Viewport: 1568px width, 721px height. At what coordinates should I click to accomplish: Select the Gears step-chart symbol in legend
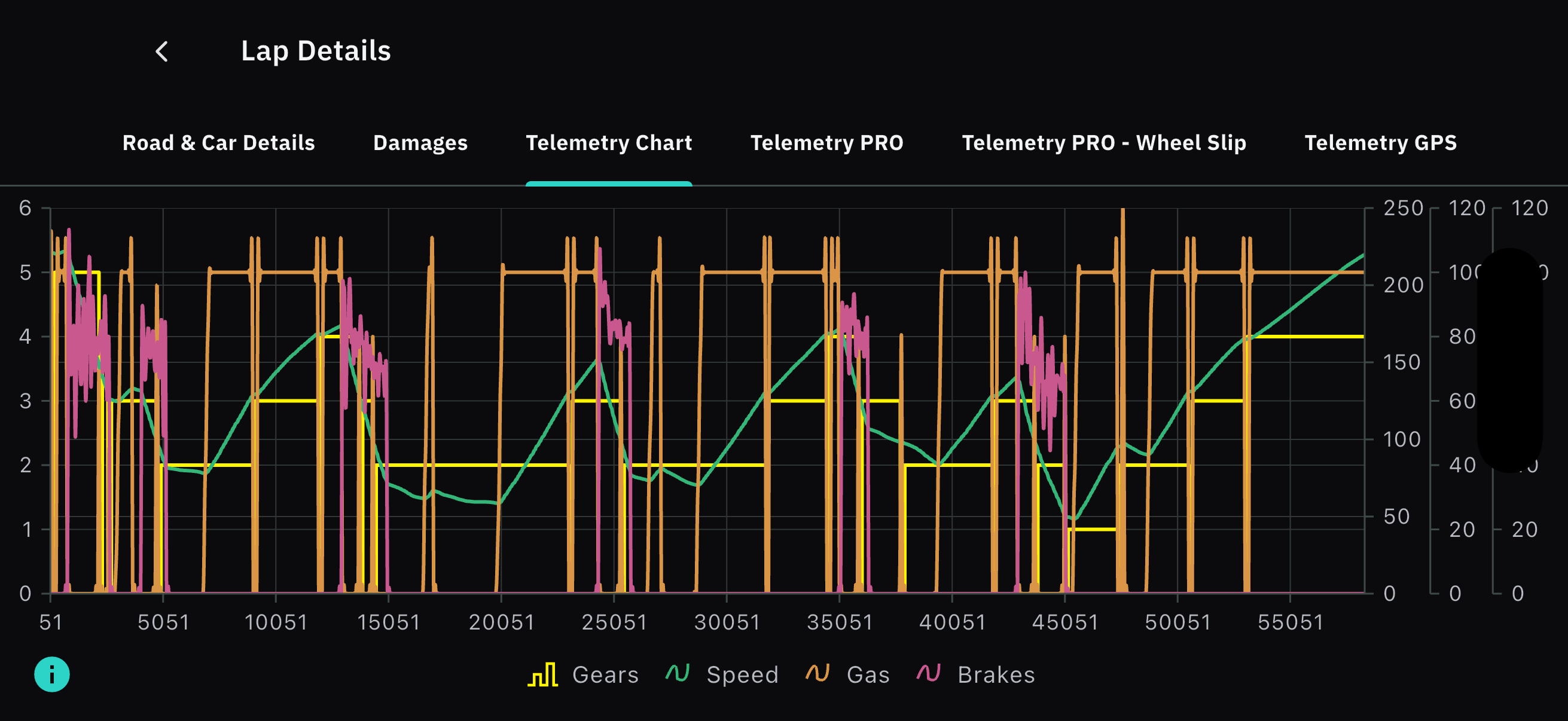[x=544, y=674]
